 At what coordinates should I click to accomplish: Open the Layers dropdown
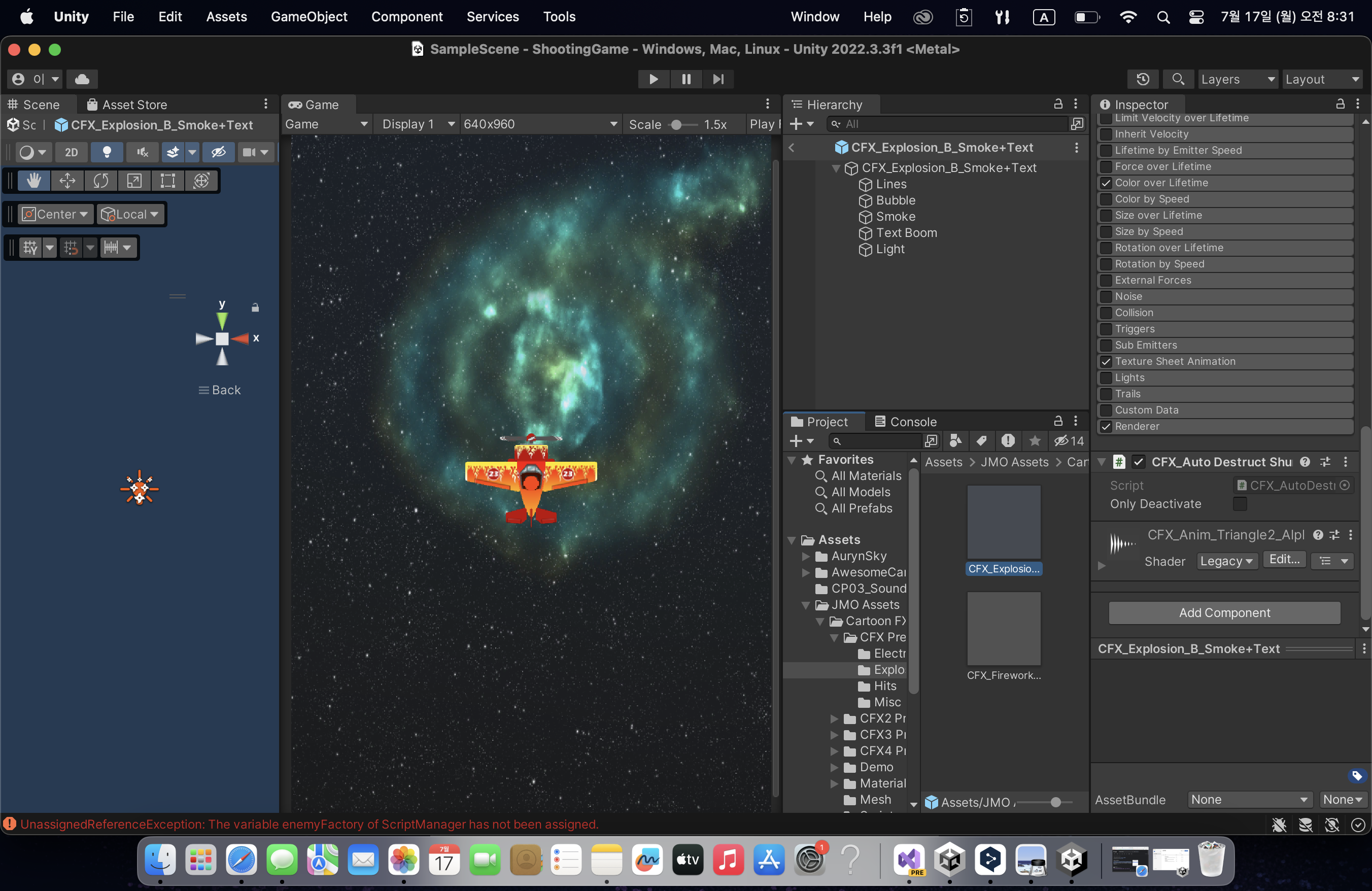(x=1237, y=79)
